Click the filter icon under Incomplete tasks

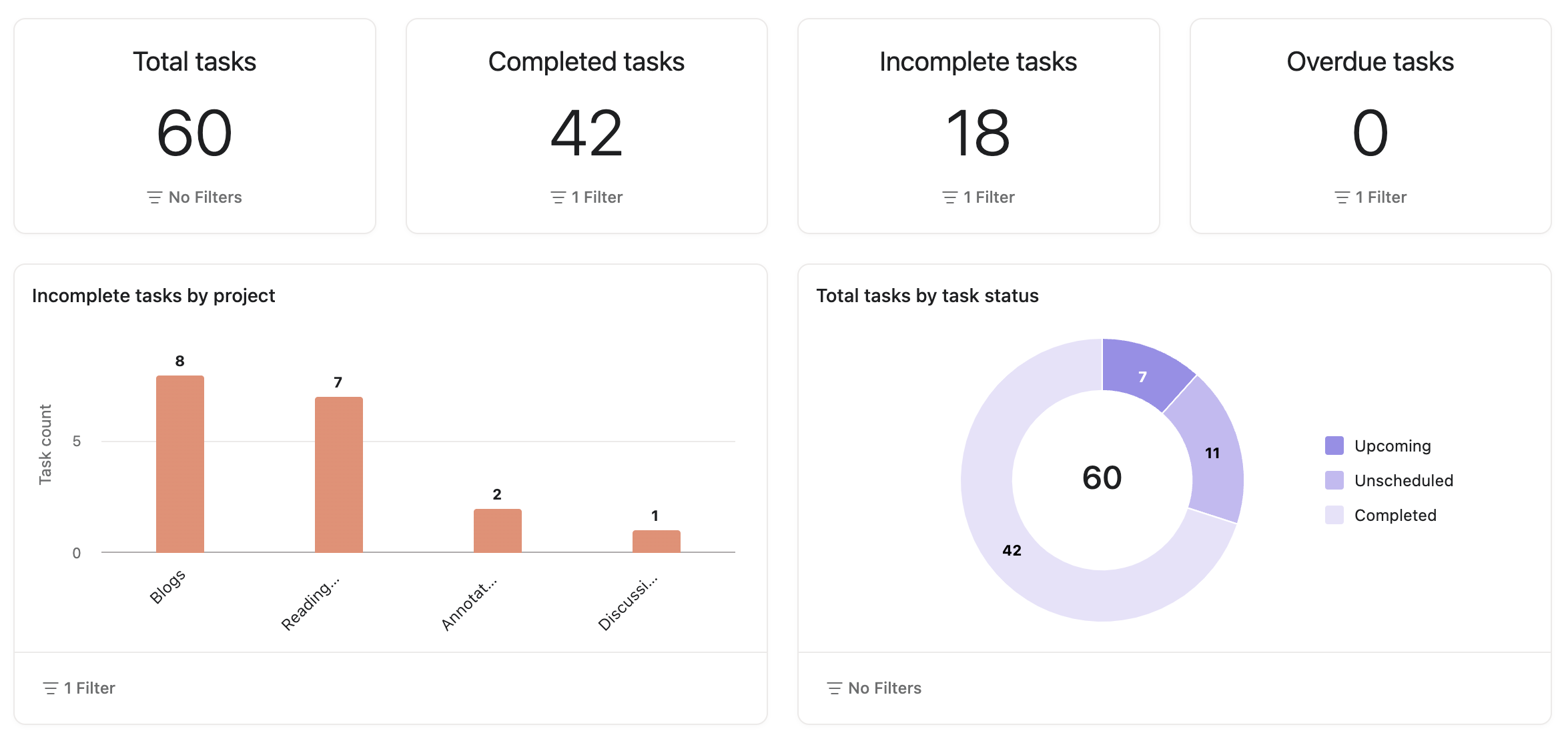coord(949,197)
